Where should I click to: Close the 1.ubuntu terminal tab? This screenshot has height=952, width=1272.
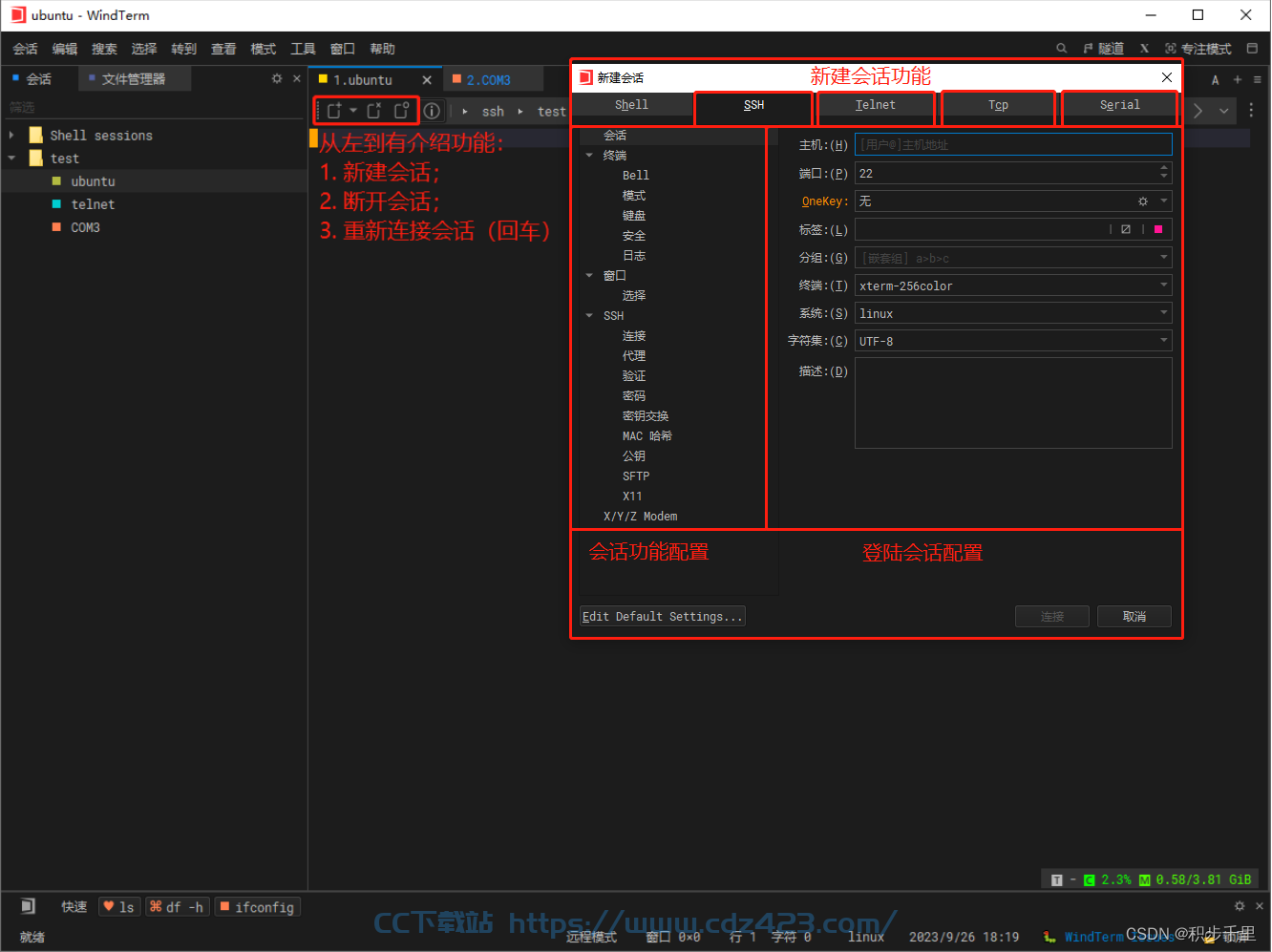pos(427,80)
